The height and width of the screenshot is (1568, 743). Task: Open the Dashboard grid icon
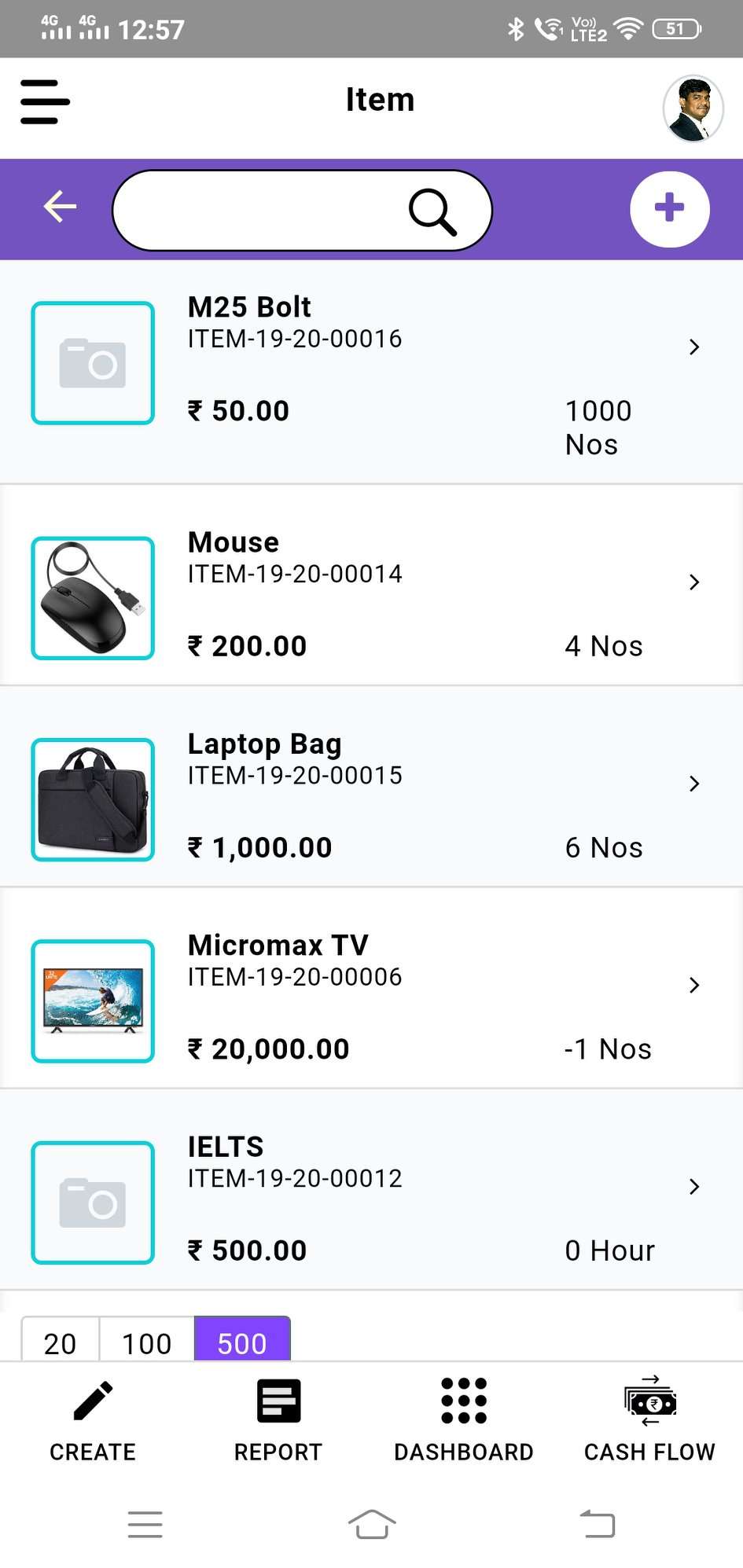click(x=464, y=1401)
